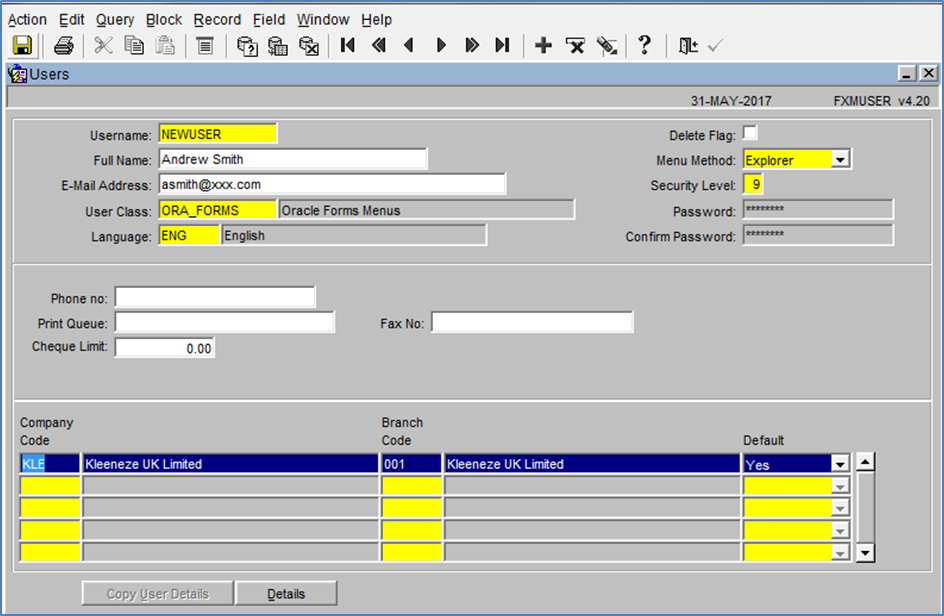944x616 pixels.
Task: Open the Default dropdown on KLE row
Action: (x=840, y=464)
